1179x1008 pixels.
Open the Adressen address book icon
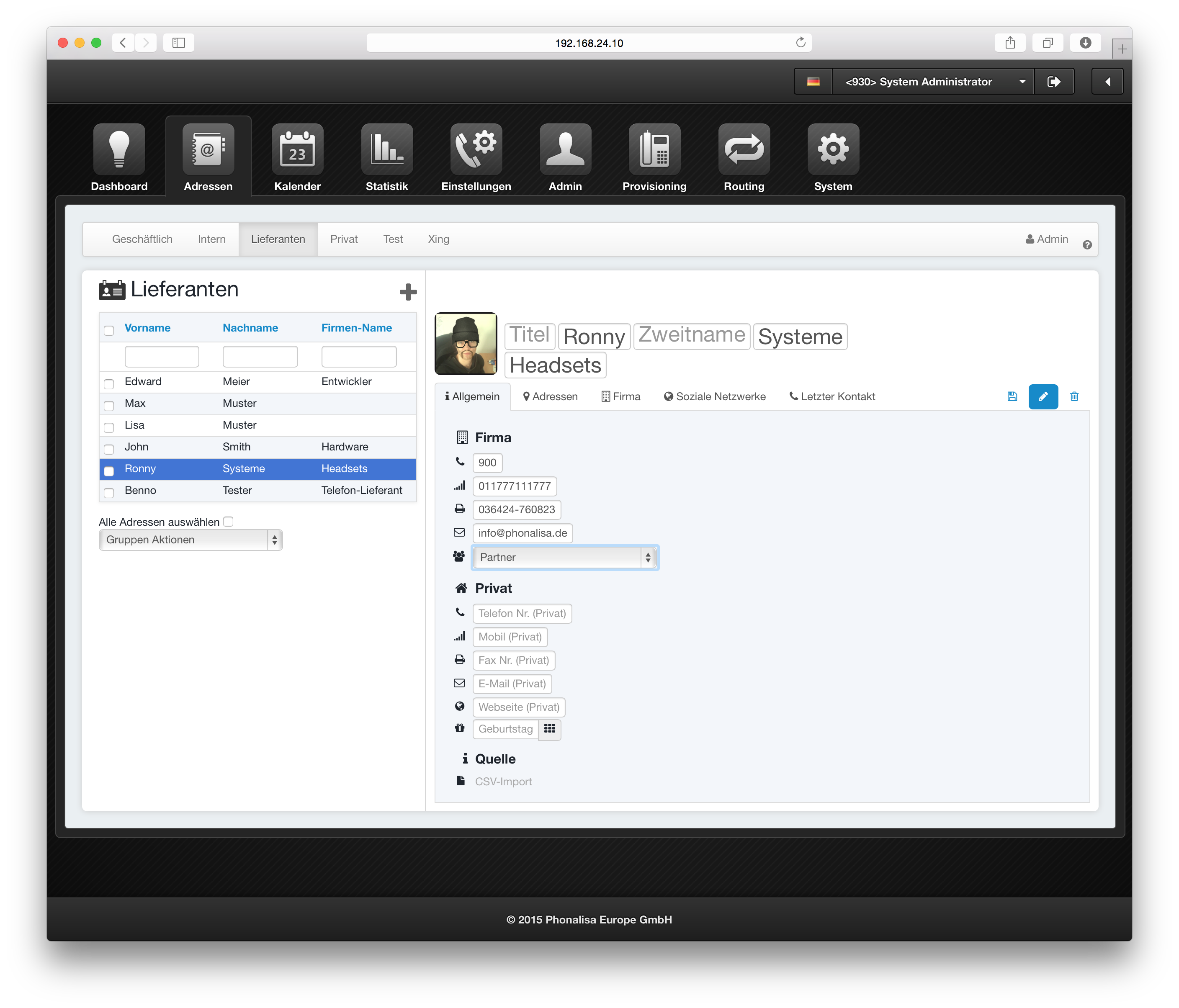[x=208, y=149]
